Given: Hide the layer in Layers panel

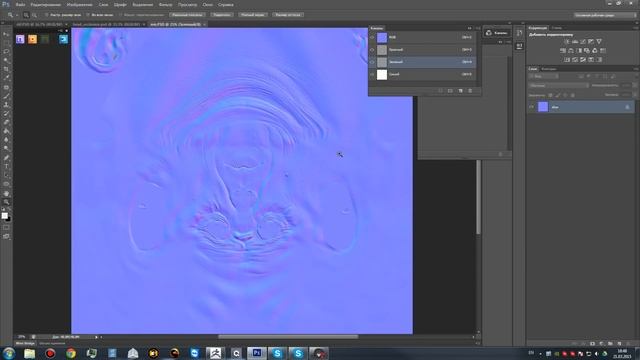Looking at the screenshot, I should click(x=531, y=107).
